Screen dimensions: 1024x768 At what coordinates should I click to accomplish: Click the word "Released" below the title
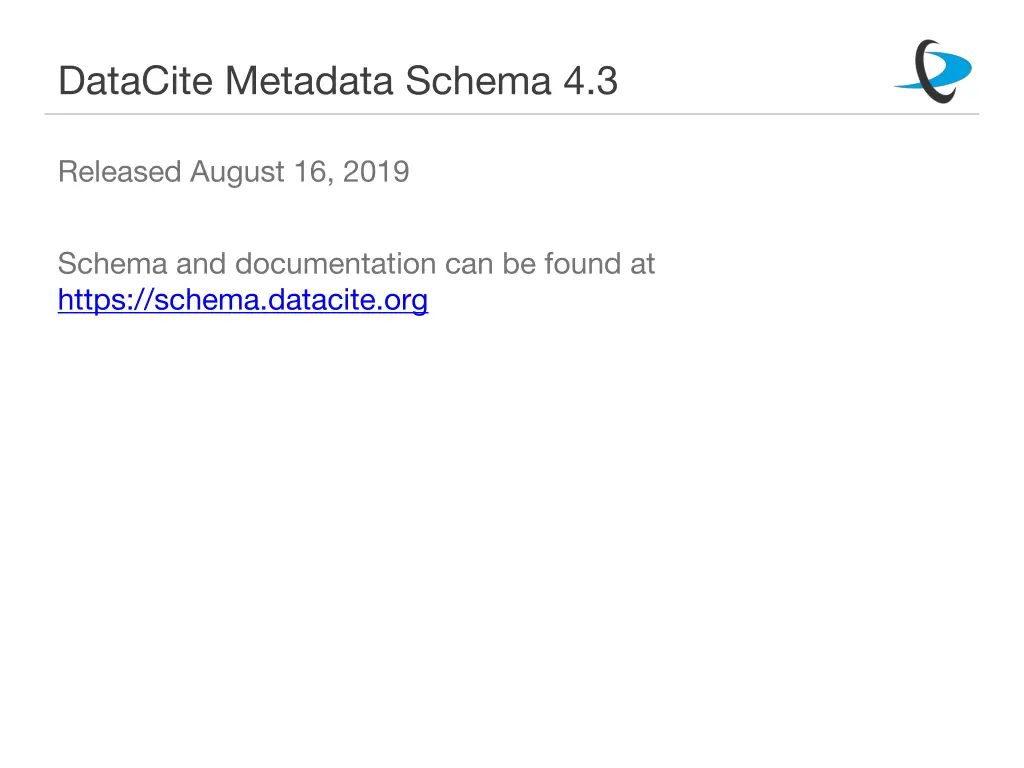pyautogui.click(x=119, y=172)
